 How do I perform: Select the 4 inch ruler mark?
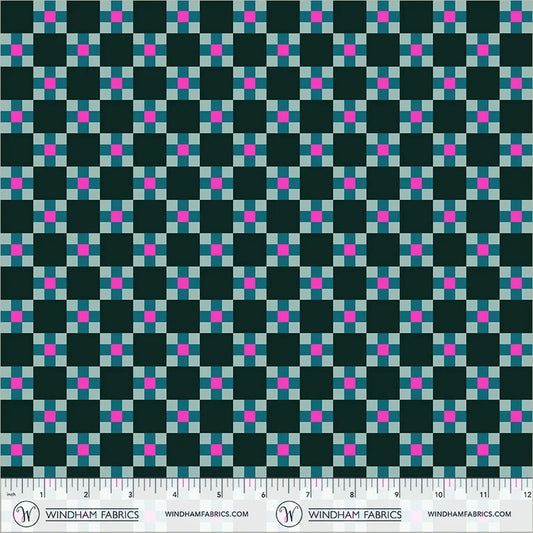coord(174,495)
